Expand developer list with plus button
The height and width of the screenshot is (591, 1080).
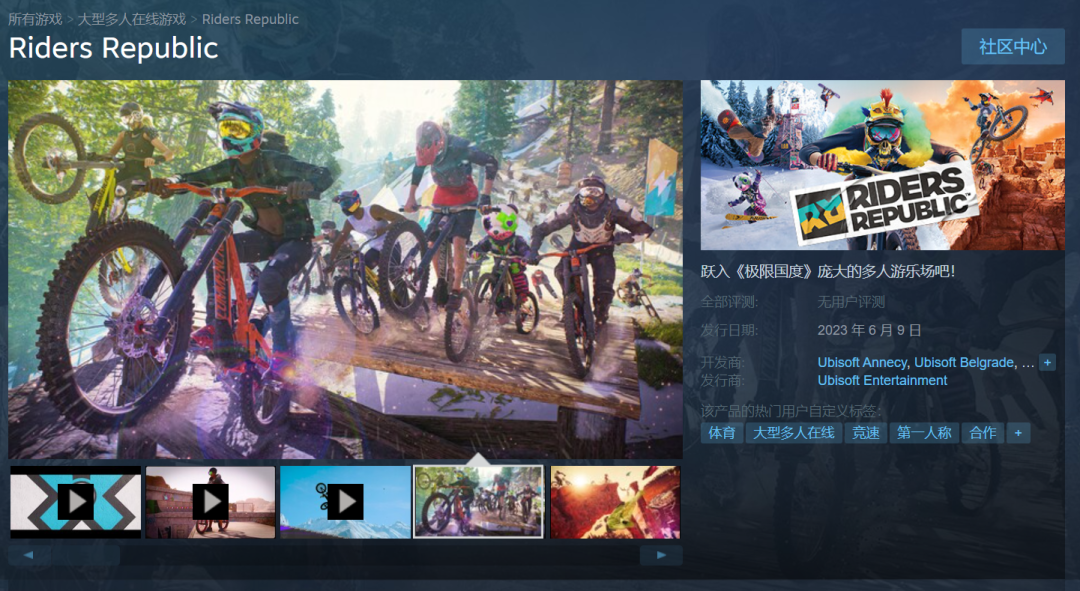(1048, 362)
